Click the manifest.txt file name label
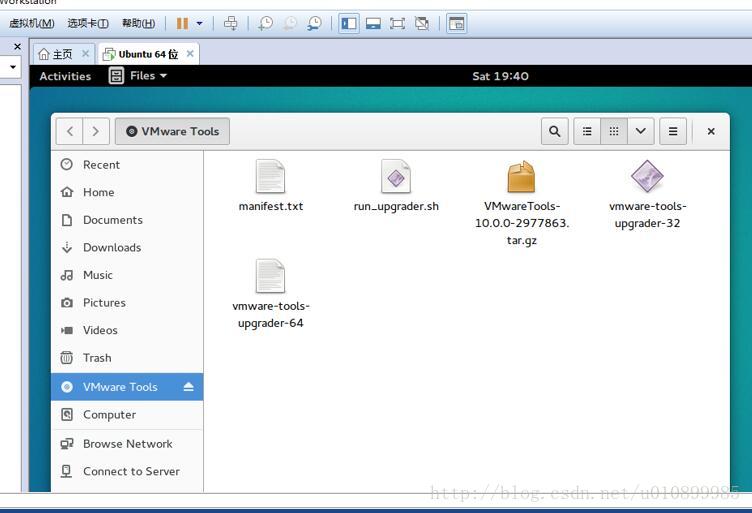The height and width of the screenshot is (513, 752). 270,207
